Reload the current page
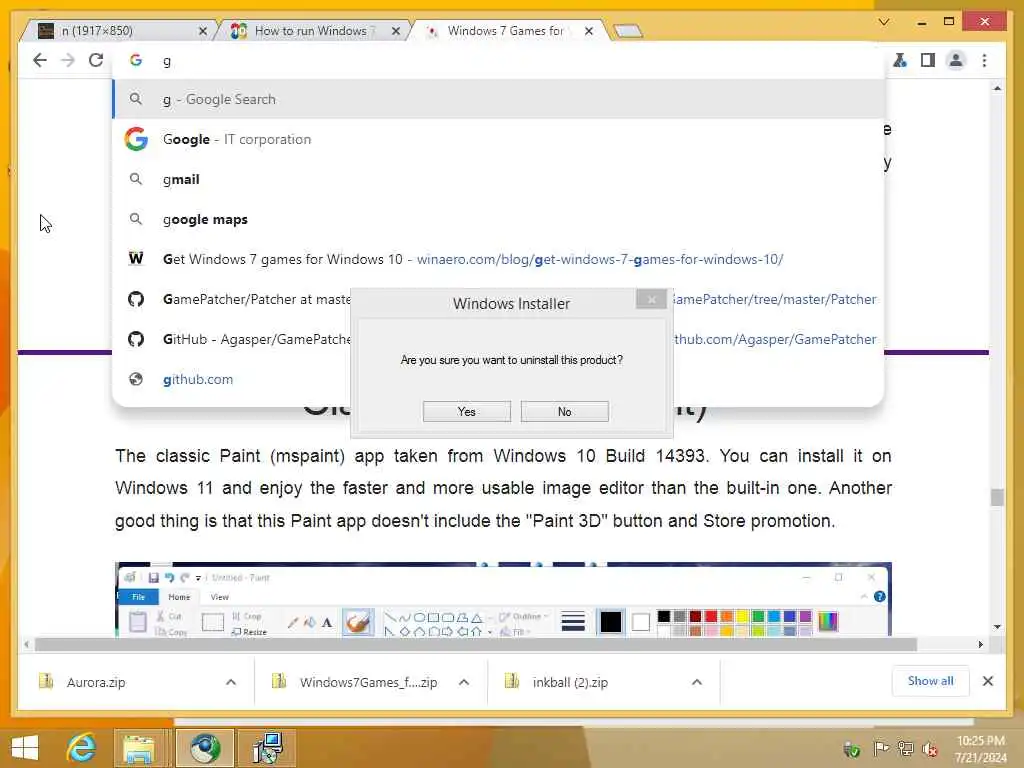 (x=96, y=61)
